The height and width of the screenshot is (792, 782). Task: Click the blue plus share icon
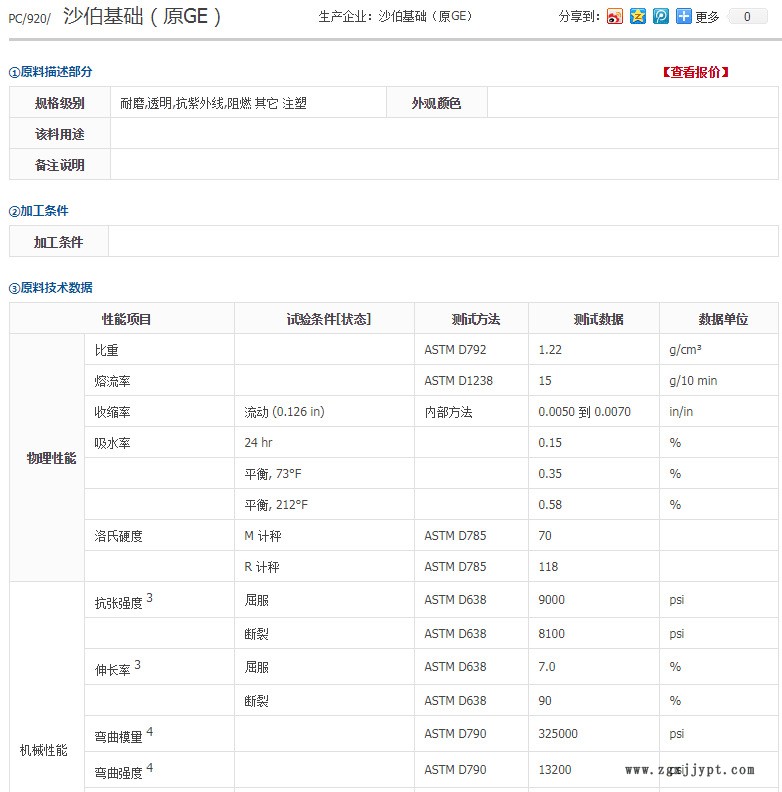coord(684,16)
